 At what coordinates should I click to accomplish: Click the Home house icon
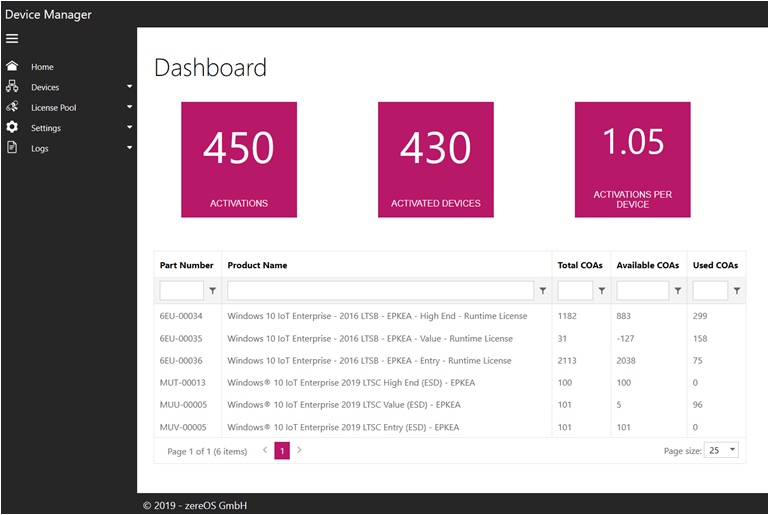(12, 66)
